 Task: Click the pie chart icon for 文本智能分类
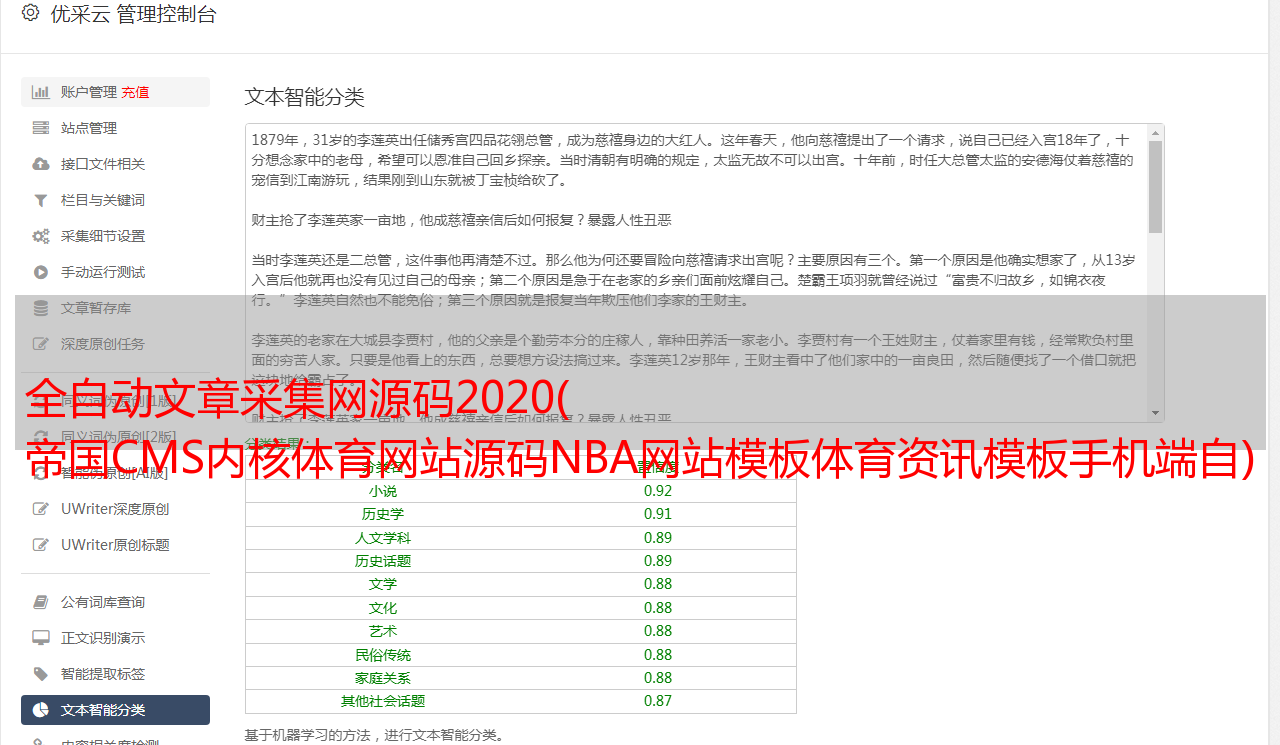[x=41, y=710]
